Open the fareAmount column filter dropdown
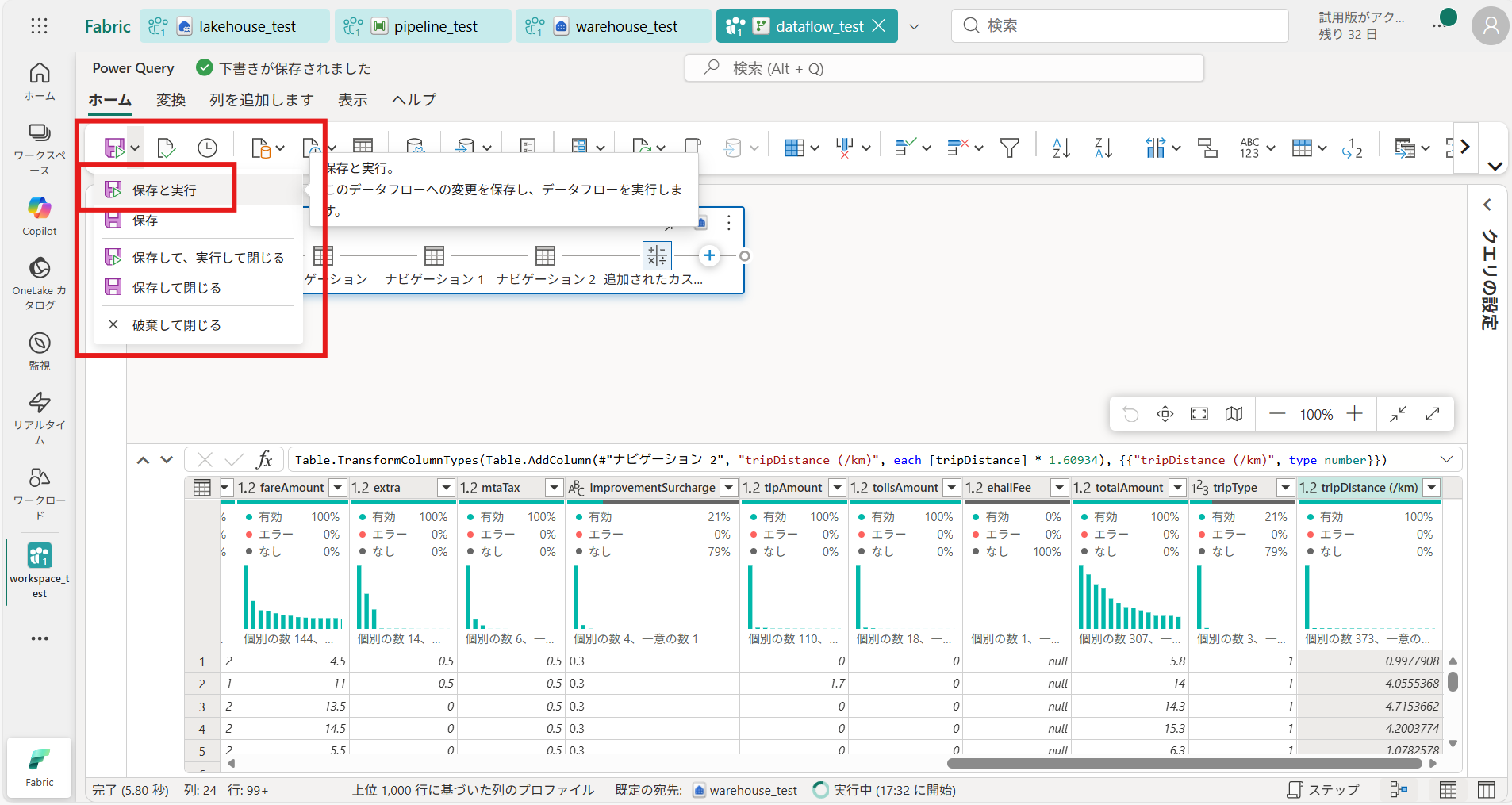The image size is (1512, 805). pos(338,488)
